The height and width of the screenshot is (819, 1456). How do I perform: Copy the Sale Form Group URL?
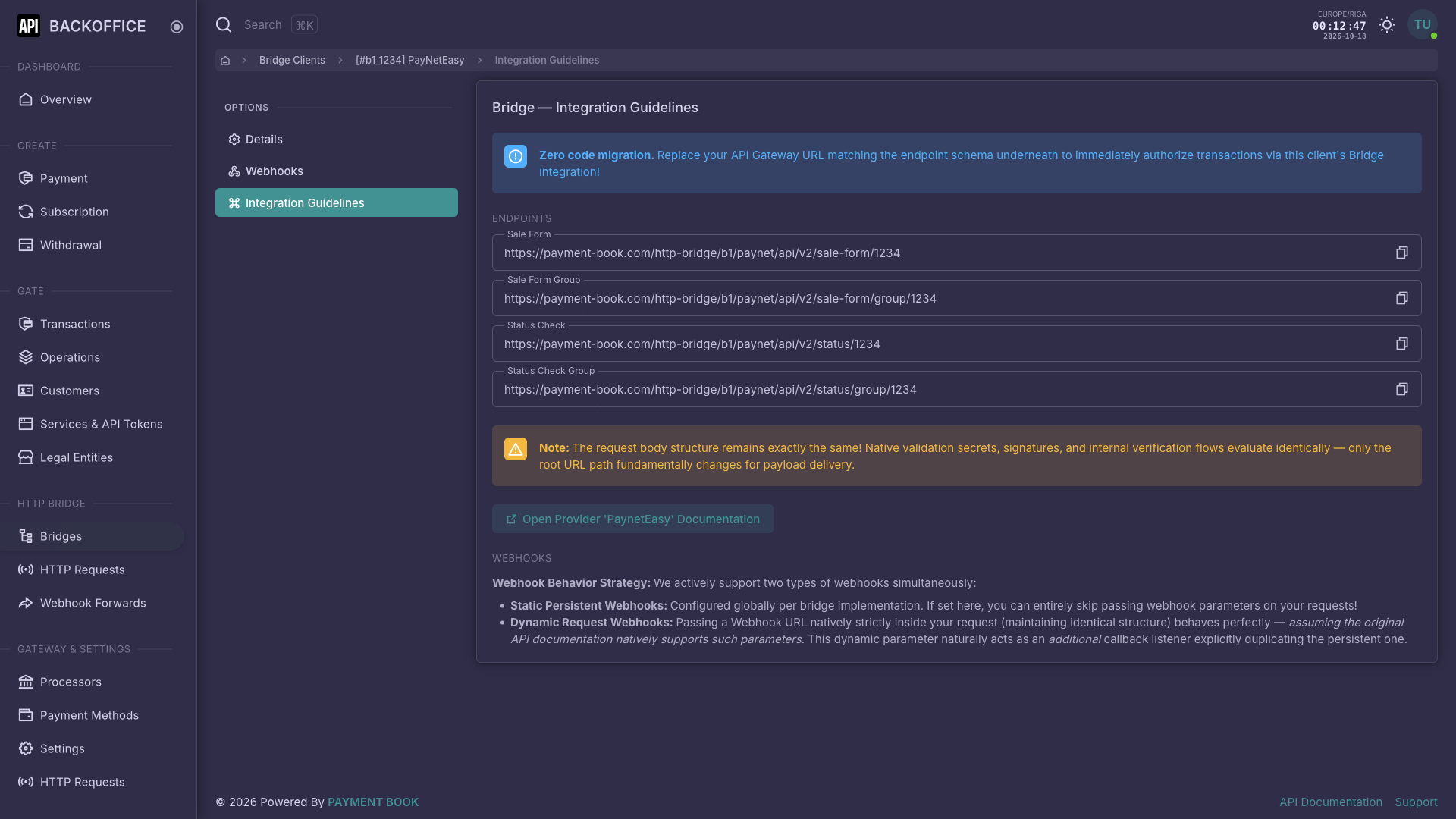(1401, 298)
